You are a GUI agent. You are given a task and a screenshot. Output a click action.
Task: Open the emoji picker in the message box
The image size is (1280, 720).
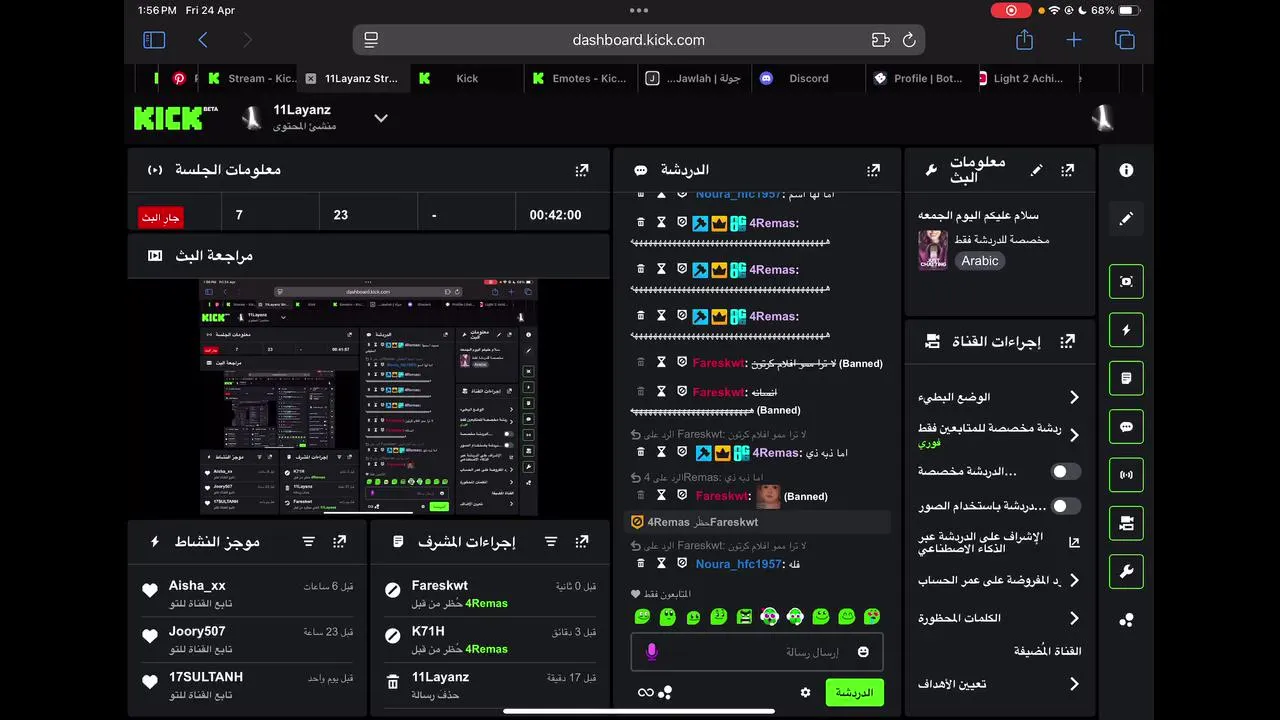[x=863, y=652]
